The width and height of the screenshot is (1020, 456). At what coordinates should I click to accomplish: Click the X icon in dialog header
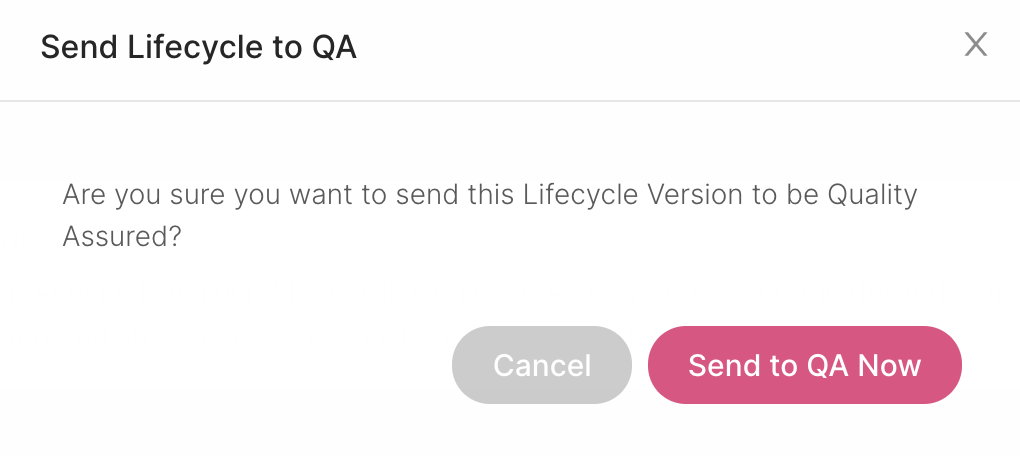975,45
